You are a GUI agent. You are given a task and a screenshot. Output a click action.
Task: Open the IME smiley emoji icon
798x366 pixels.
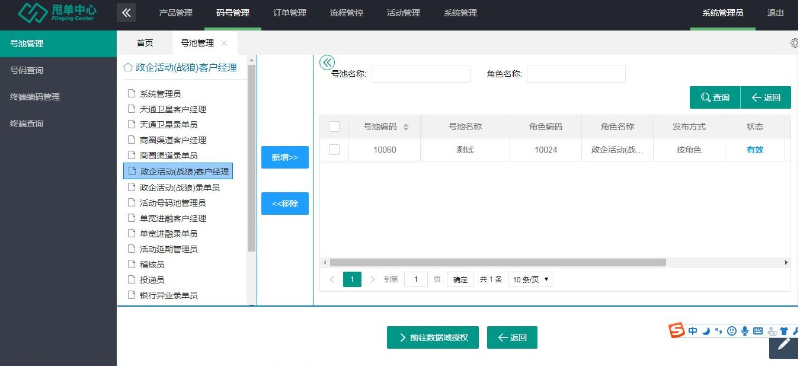(732, 331)
